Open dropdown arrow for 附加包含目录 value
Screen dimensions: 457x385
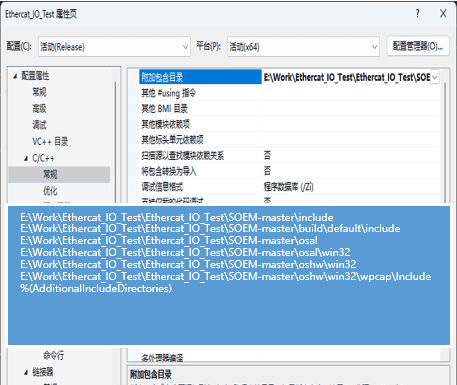[435, 77]
